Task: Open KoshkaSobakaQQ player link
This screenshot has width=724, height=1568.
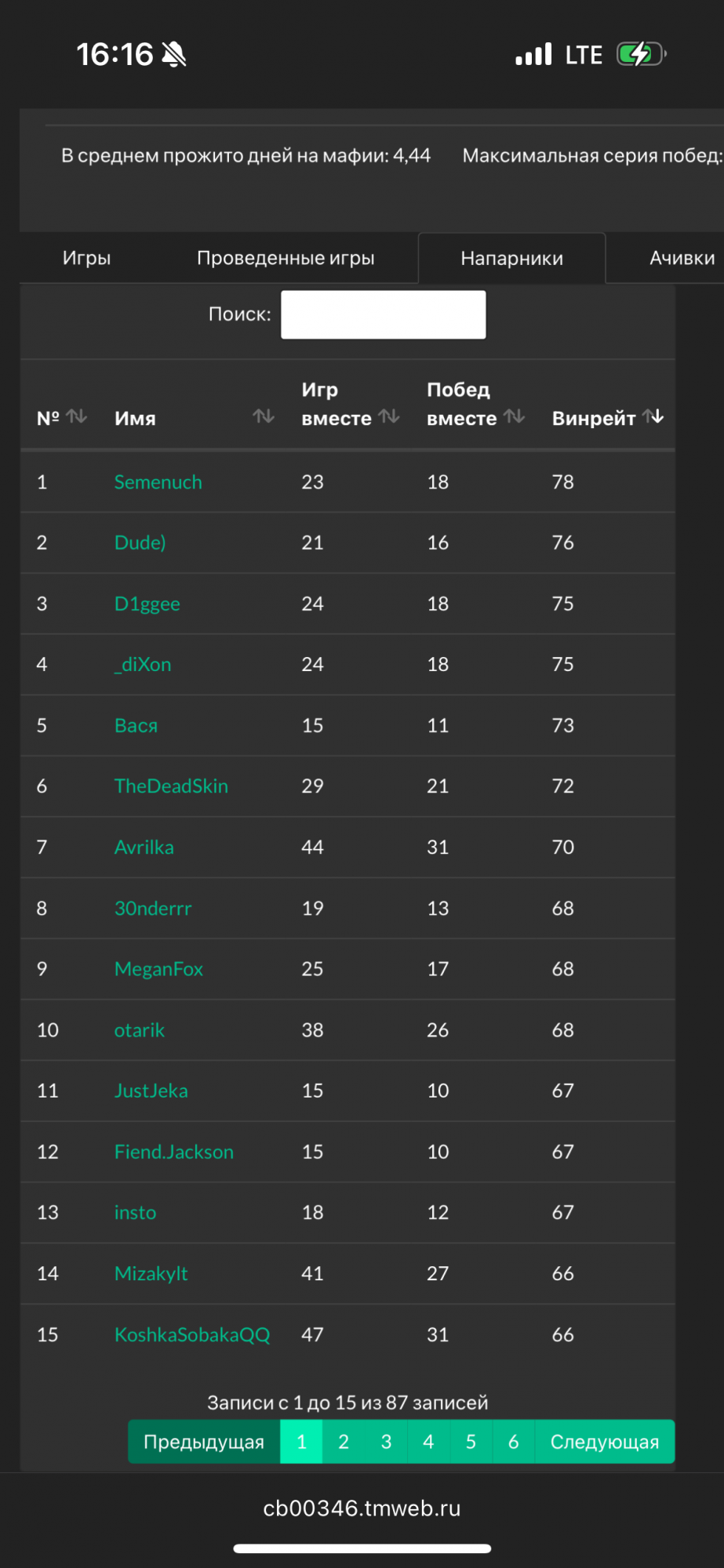Action: coord(192,1334)
